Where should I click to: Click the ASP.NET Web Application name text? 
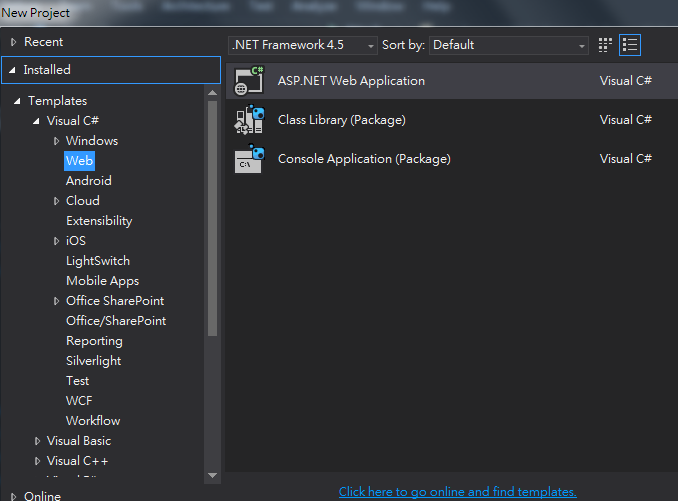point(351,81)
